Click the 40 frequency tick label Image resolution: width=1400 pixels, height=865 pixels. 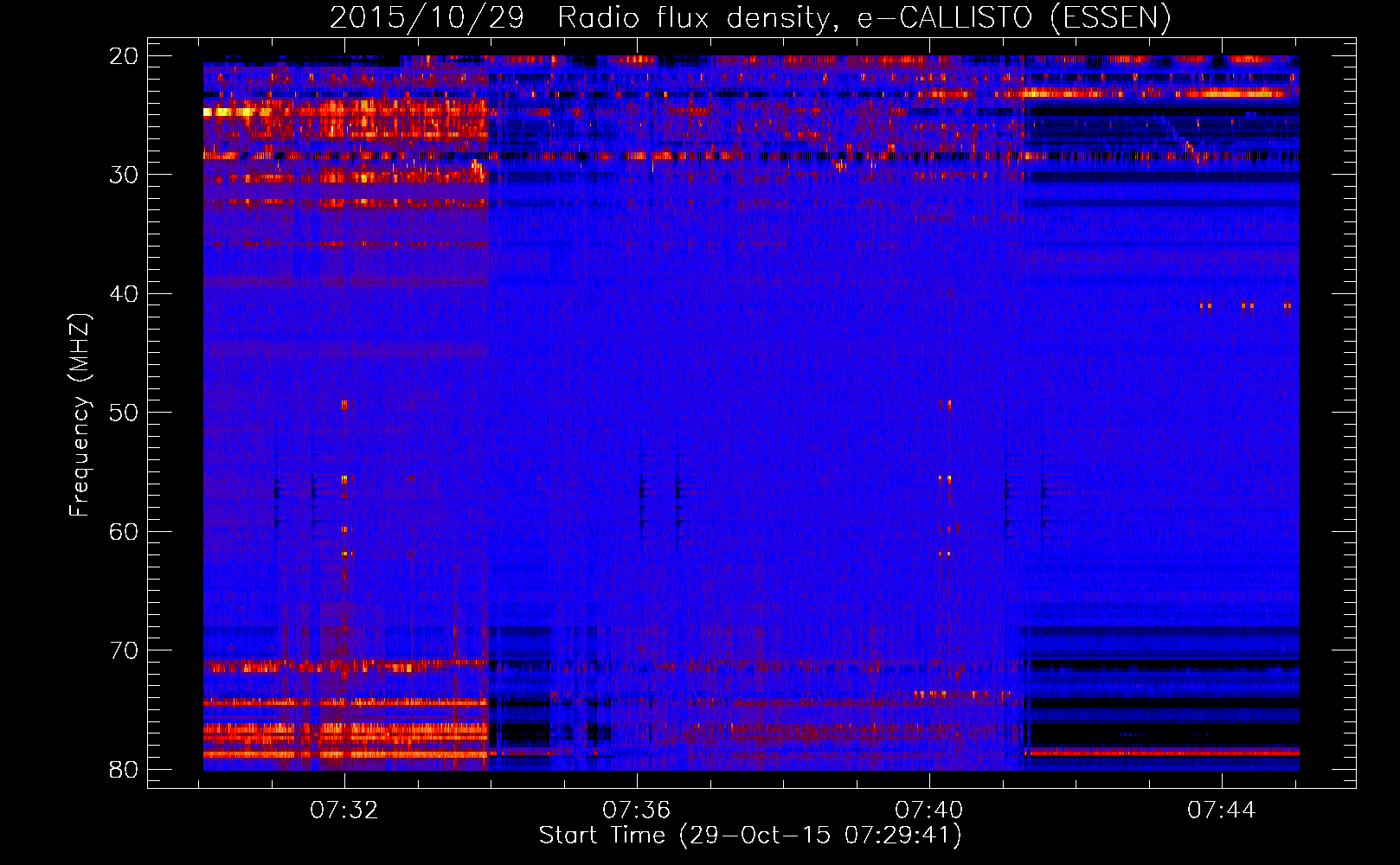point(124,294)
